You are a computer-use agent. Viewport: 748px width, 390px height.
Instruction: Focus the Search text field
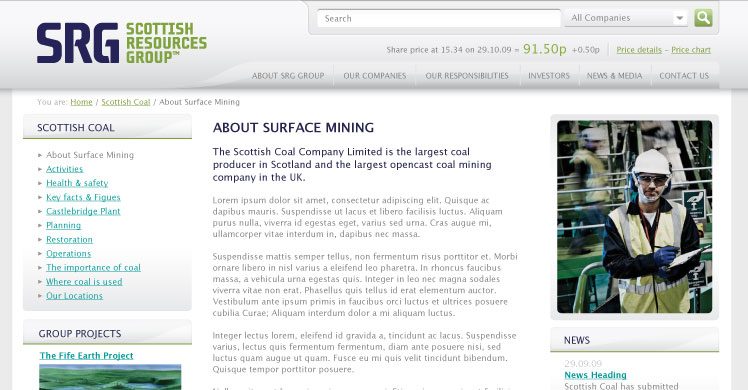pyautogui.click(x=439, y=19)
